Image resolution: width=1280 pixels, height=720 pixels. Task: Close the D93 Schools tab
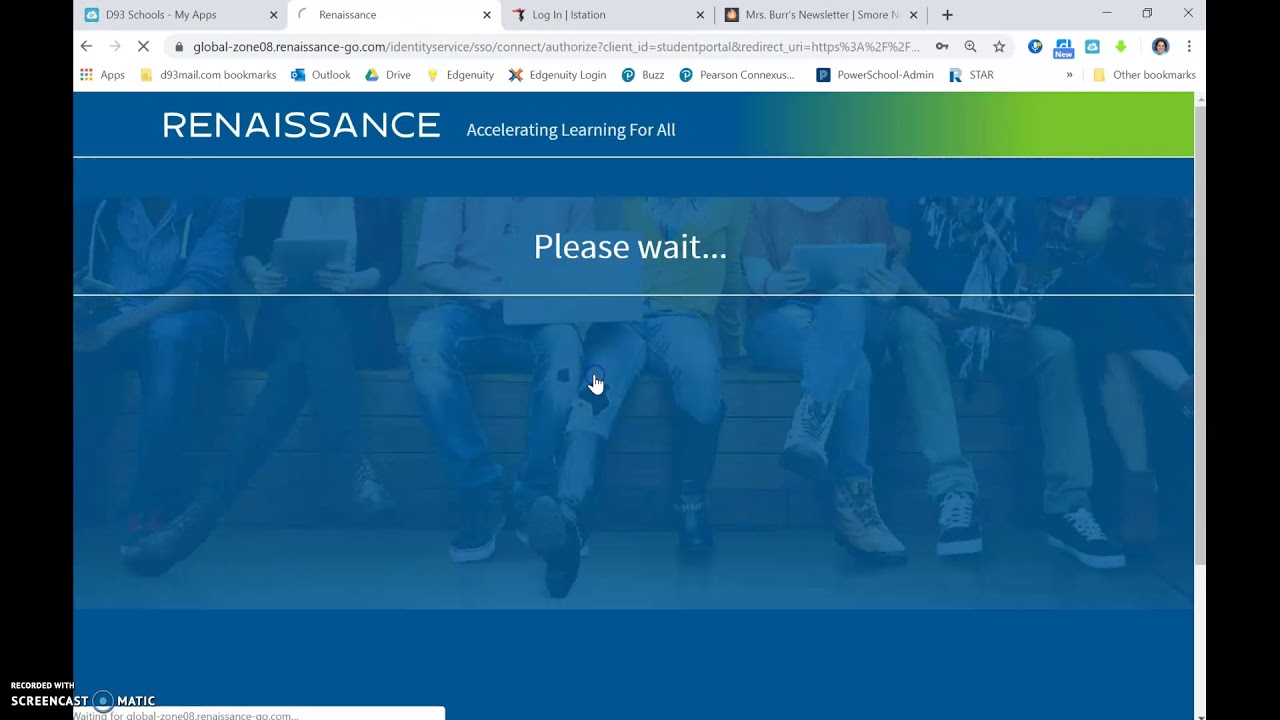273,15
